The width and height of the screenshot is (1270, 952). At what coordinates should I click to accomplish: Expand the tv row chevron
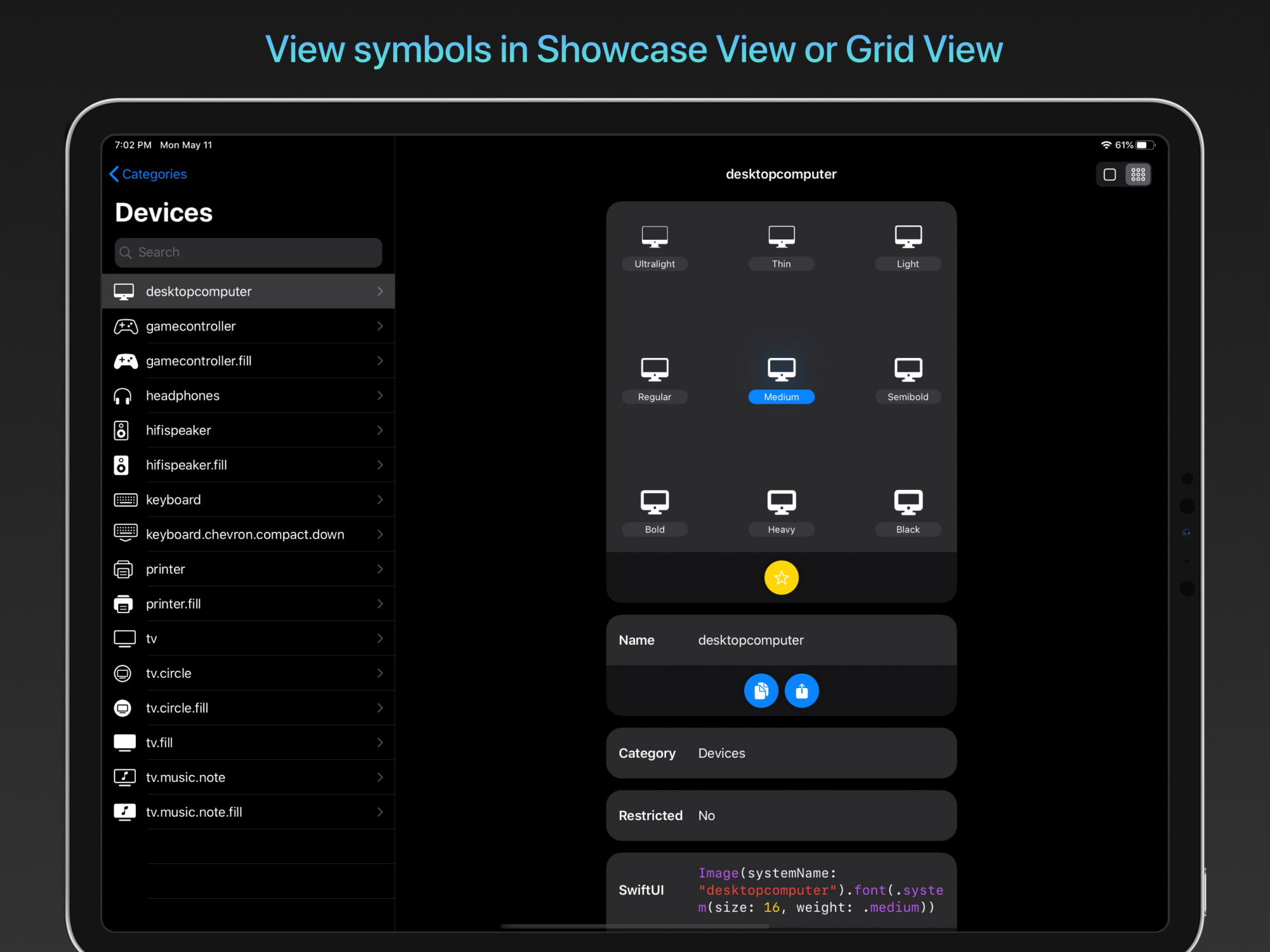pos(380,638)
